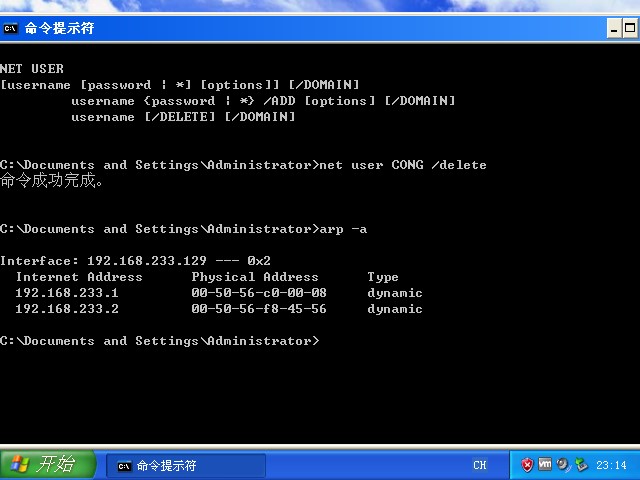Viewport: 640px width, 480px height.
Task: Select the IP 192.168.233.1 entry
Action: (67, 293)
